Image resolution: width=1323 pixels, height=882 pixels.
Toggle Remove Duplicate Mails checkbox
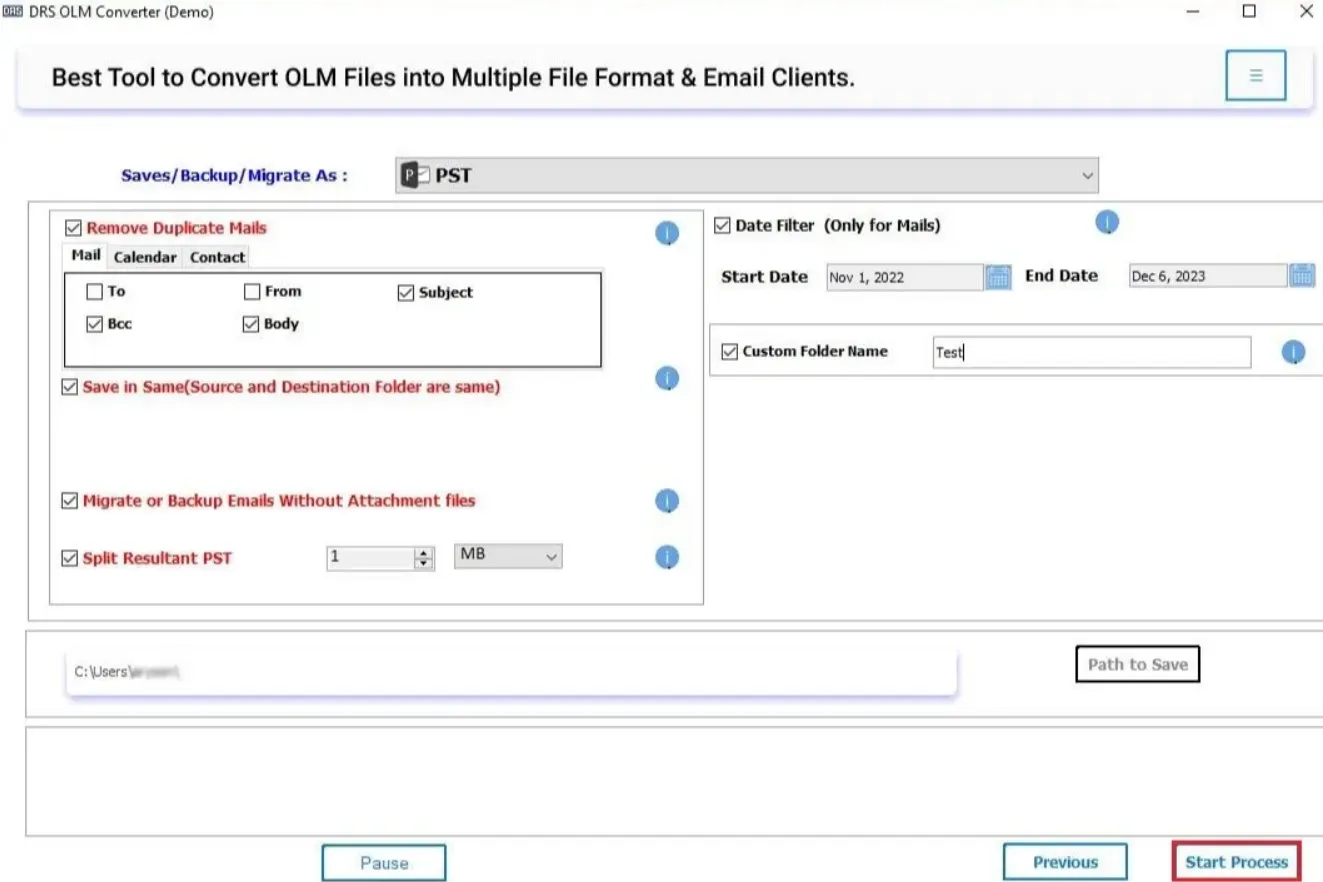73,228
